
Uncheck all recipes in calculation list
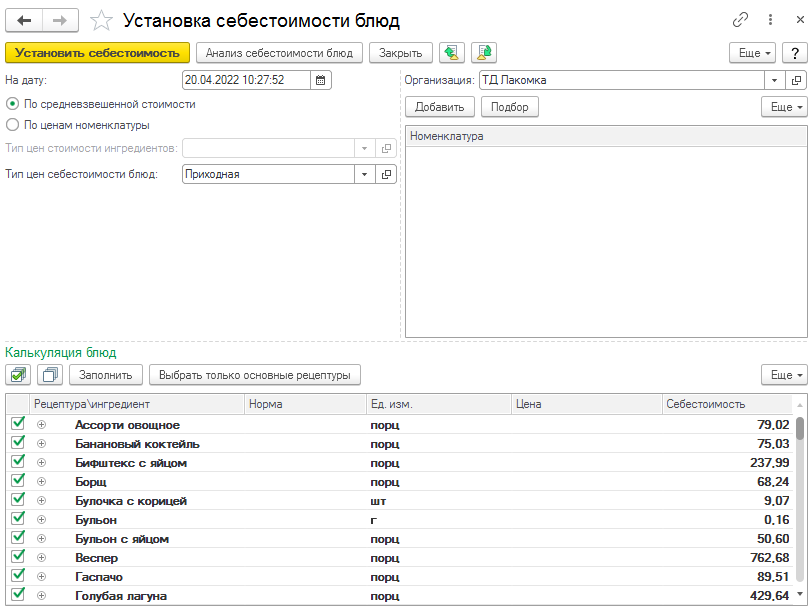(49, 375)
